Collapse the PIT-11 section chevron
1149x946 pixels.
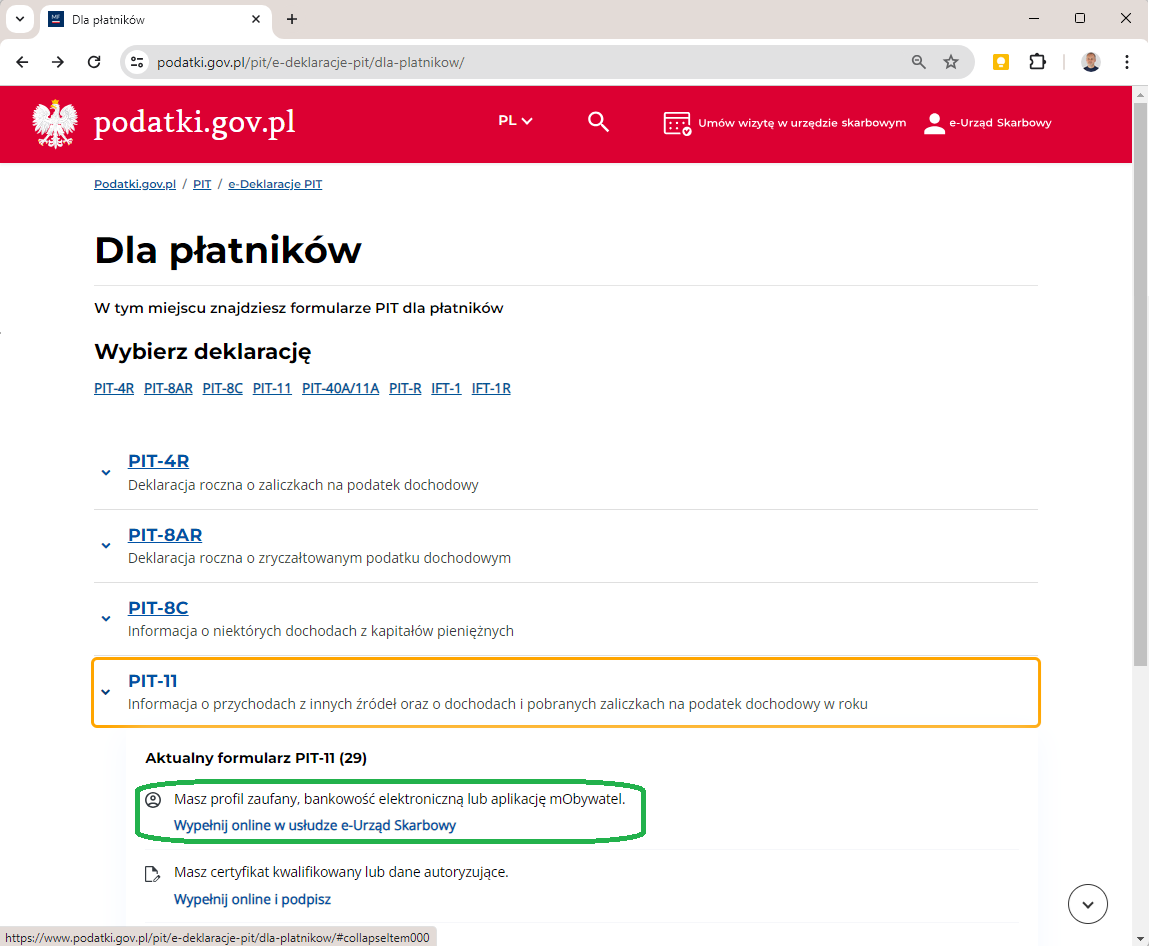click(x=106, y=692)
